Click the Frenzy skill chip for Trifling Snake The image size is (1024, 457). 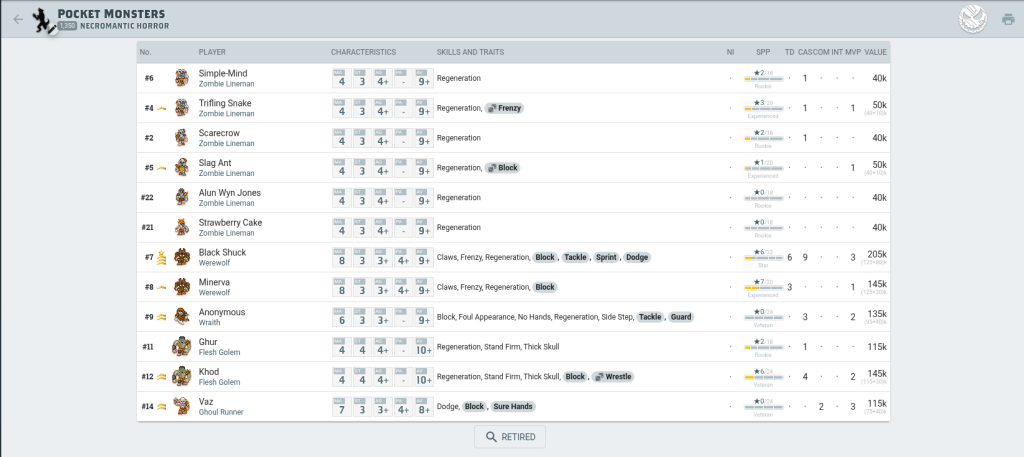pos(505,108)
